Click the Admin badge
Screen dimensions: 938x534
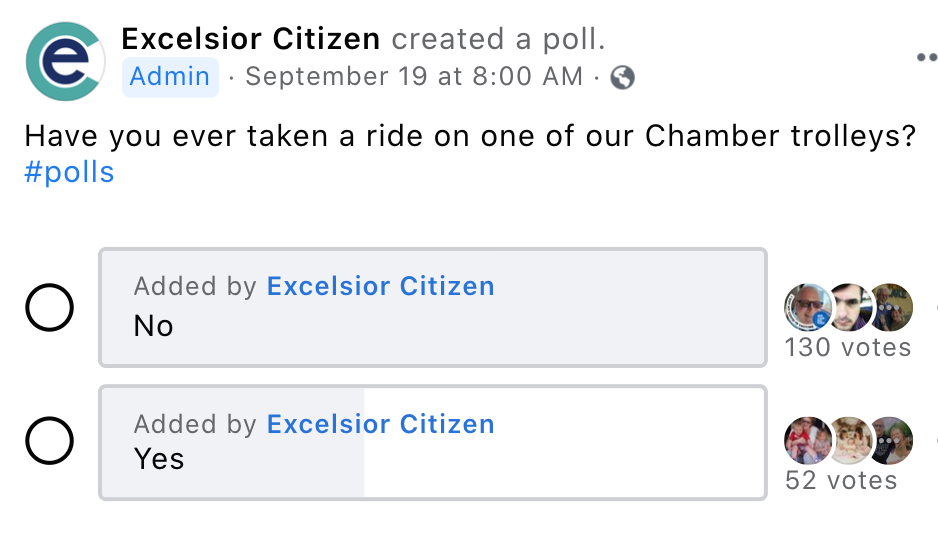click(170, 77)
